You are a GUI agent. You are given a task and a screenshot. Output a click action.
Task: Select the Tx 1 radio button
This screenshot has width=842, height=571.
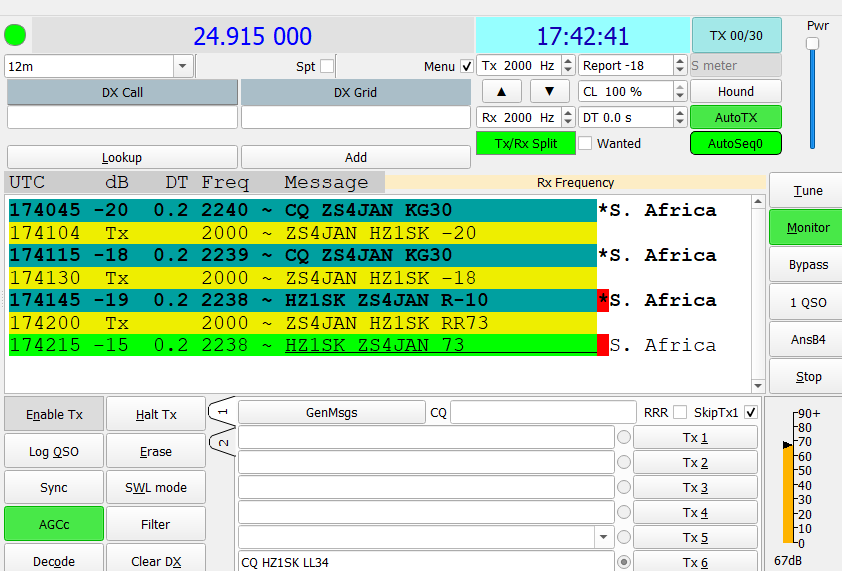click(x=623, y=437)
